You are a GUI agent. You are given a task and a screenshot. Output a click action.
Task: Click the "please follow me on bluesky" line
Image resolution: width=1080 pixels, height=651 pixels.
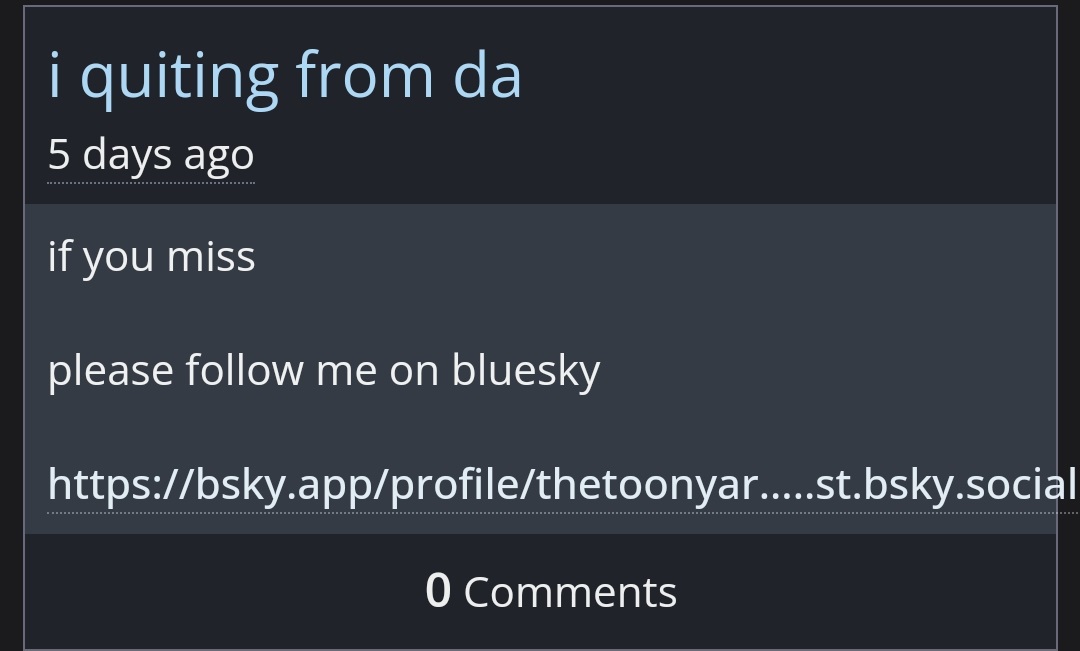pos(324,371)
